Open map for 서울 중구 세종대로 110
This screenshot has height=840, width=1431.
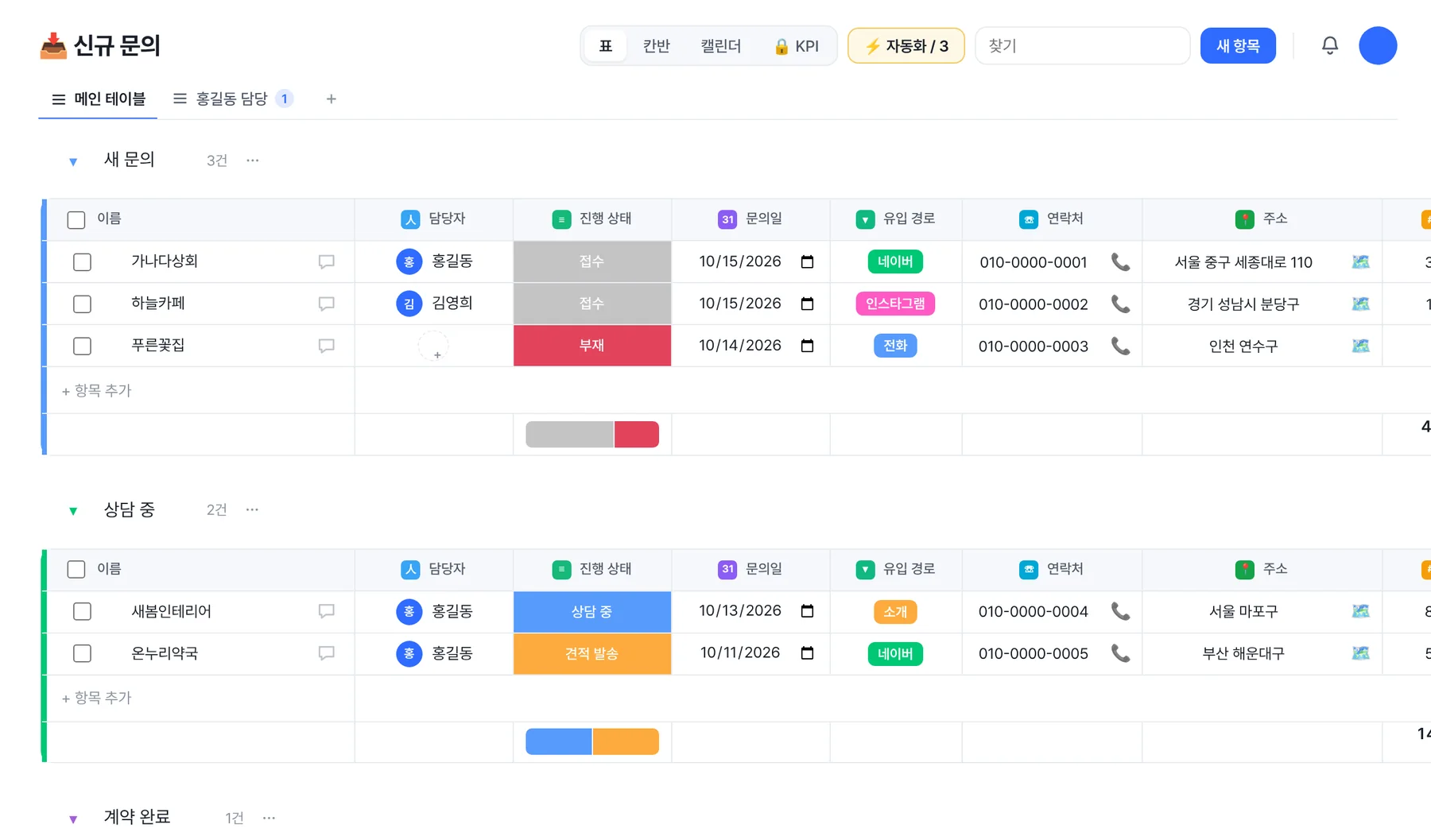pos(1360,262)
